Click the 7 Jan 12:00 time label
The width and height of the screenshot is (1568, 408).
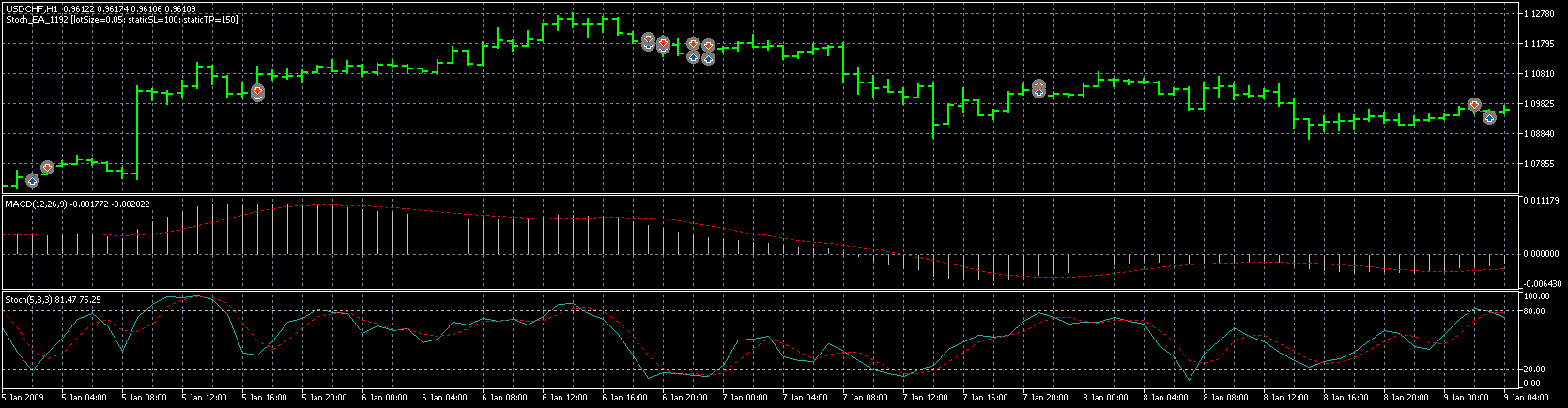[x=926, y=398]
